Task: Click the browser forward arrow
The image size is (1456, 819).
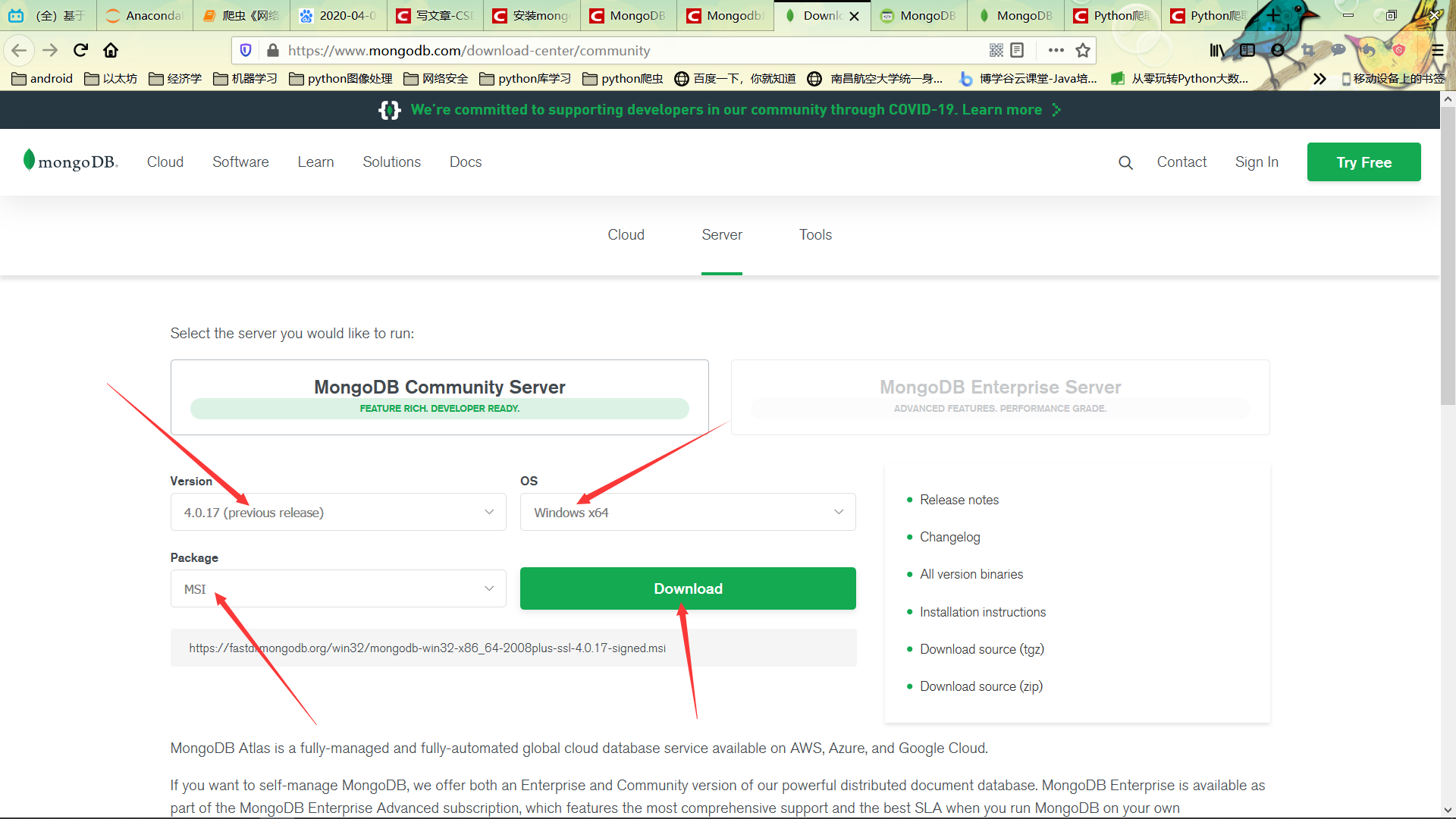Action: click(x=50, y=50)
